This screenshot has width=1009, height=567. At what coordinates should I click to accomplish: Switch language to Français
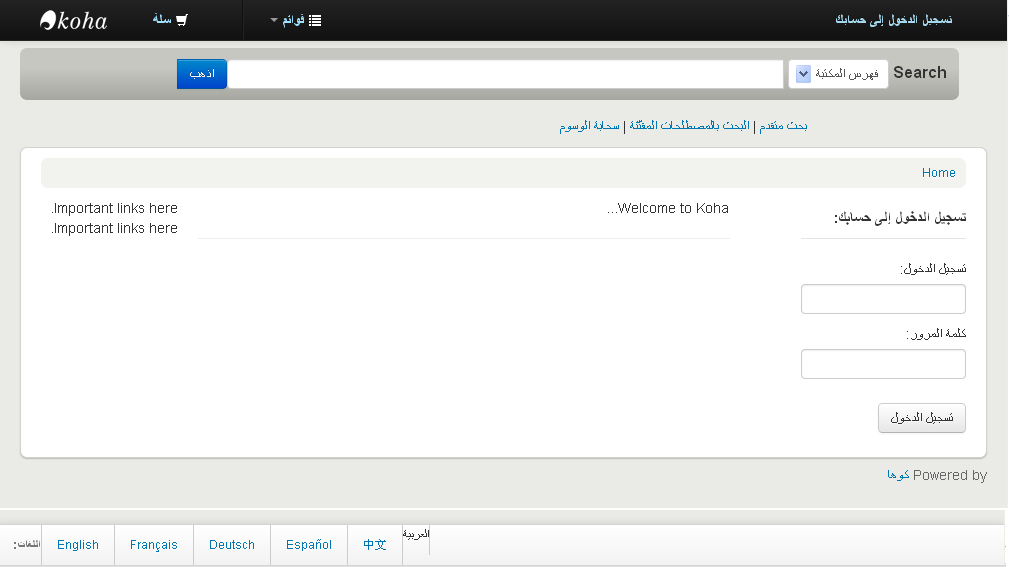point(154,545)
